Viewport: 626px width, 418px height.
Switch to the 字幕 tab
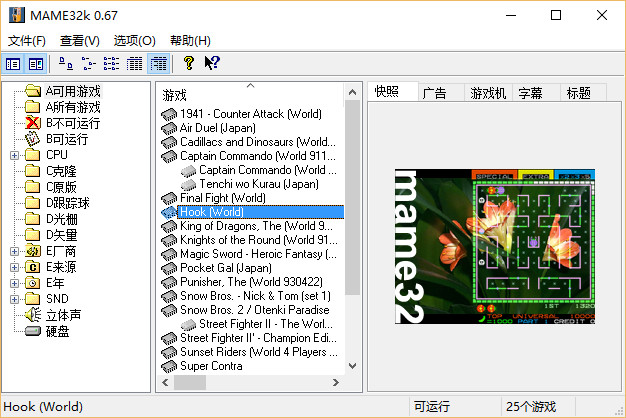tap(536, 93)
